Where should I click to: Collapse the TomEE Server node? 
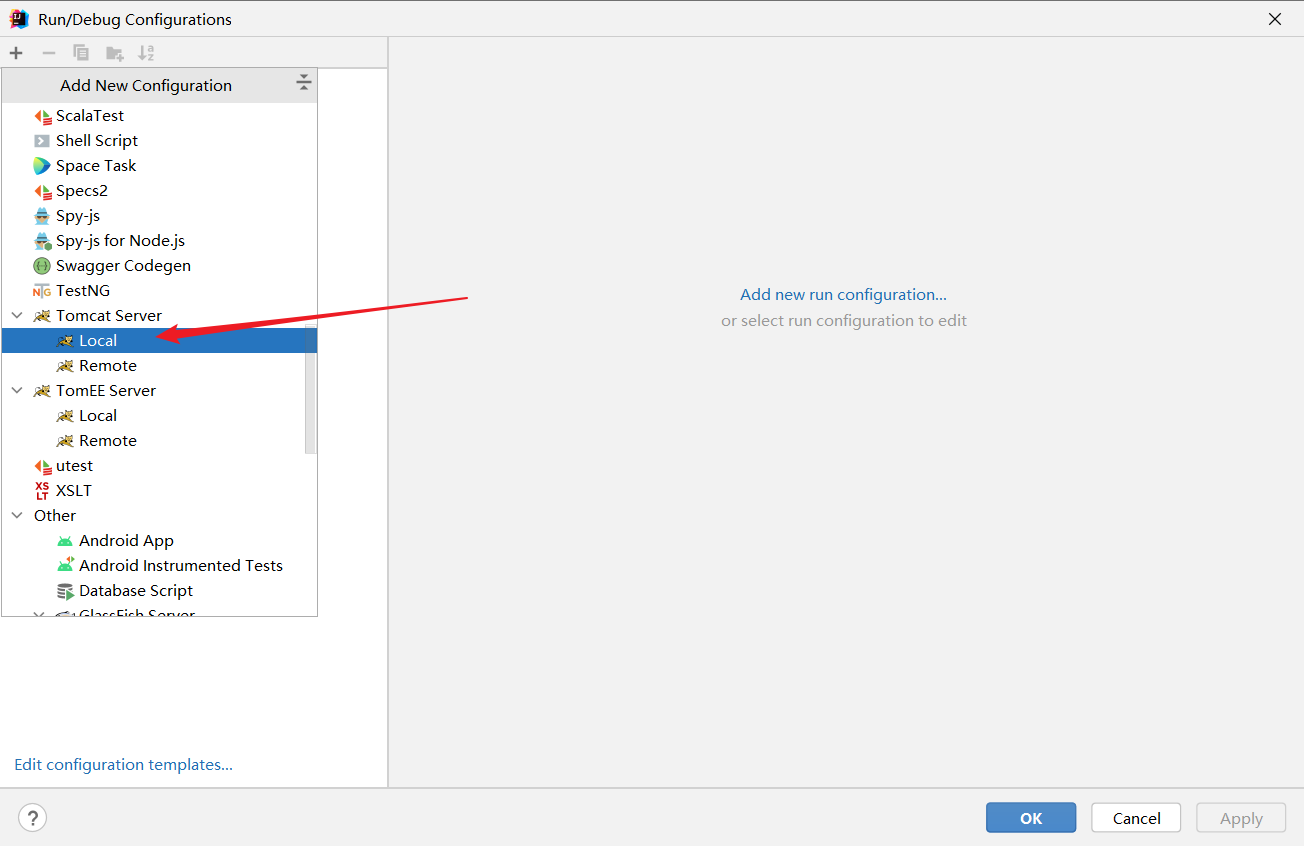(17, 391)
